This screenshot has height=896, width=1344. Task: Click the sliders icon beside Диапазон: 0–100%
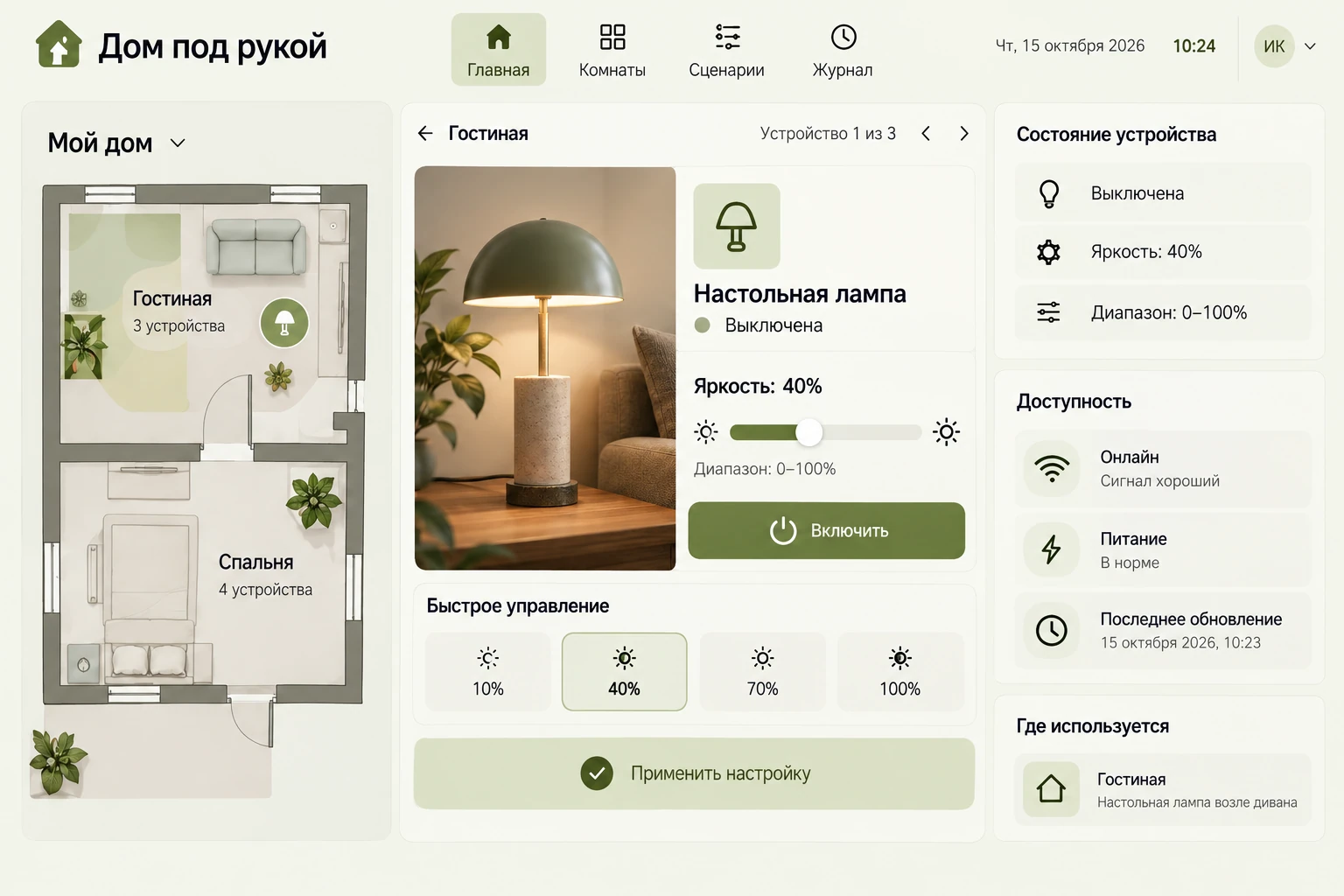[x=1049, y=312]
